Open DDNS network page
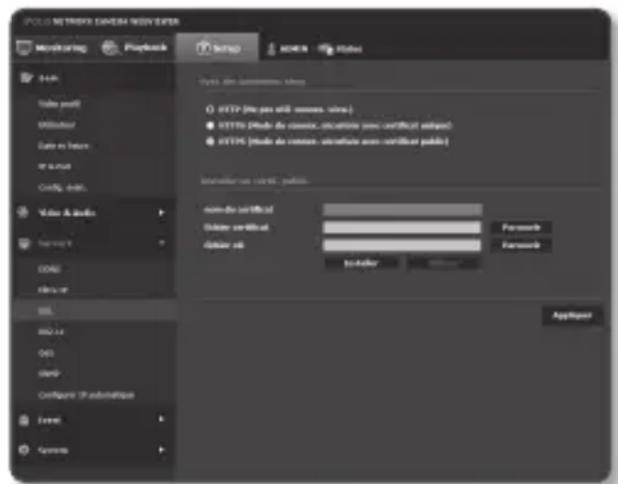 (49, 269)
